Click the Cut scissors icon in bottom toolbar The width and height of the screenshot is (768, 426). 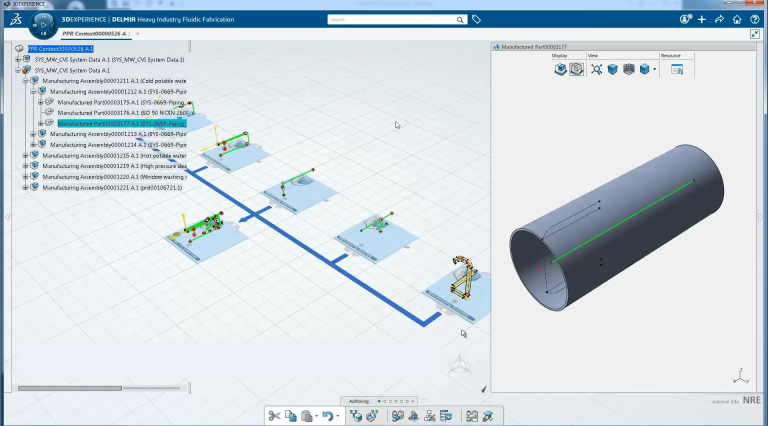275,416
